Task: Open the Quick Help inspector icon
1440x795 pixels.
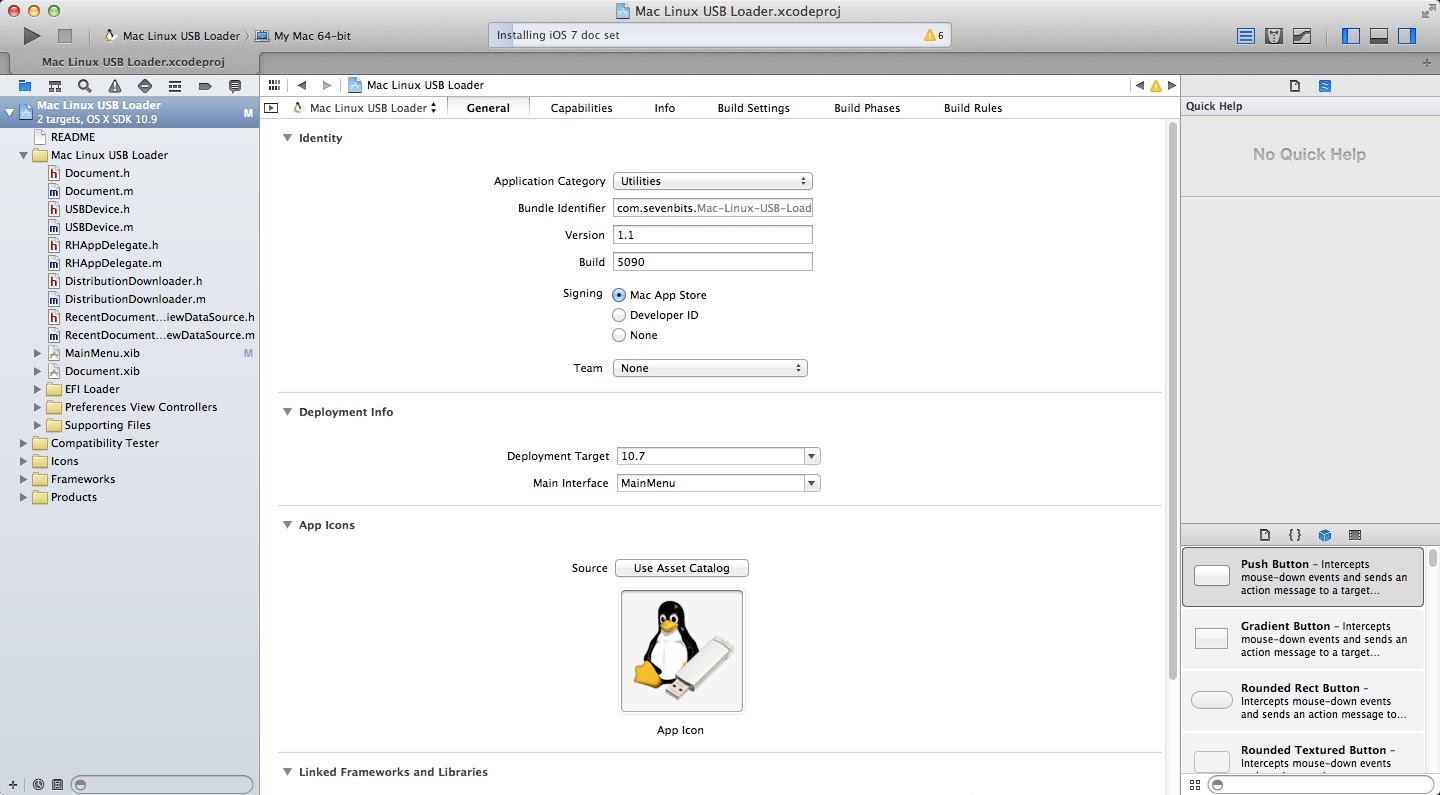Action: [1325, 86]
